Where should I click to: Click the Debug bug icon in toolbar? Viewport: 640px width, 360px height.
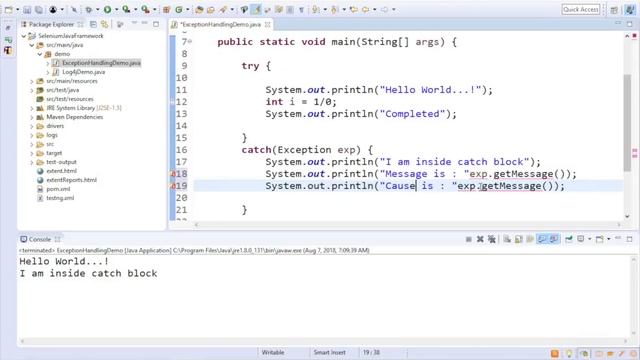(x=89, y=9)
